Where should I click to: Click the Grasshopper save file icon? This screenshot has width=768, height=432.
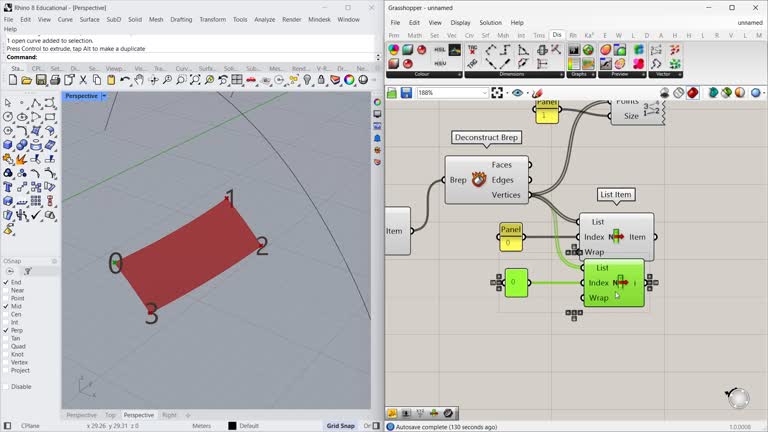pos(406,93)
